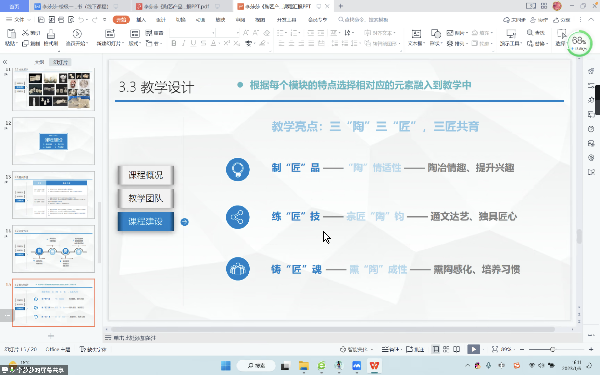Click the zoom out minus button
Viewport: 600px width, 375px height.
(x=522, y=349)
